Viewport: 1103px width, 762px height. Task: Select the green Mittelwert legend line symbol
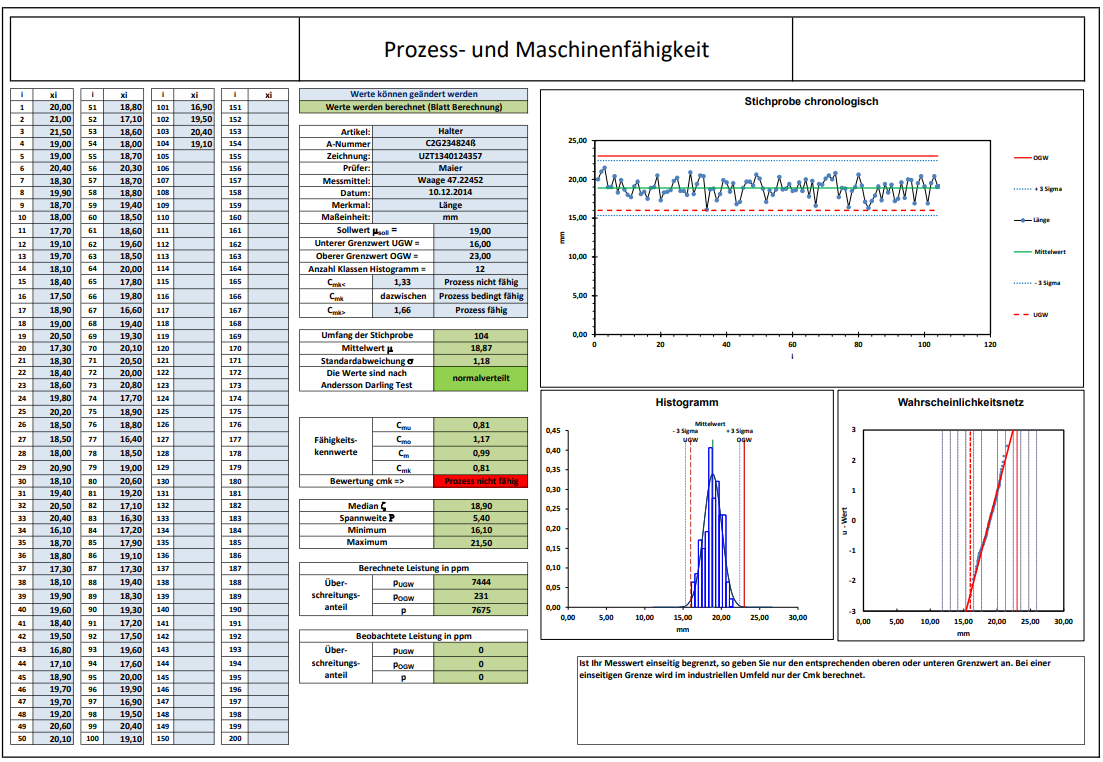point(1022,251)
